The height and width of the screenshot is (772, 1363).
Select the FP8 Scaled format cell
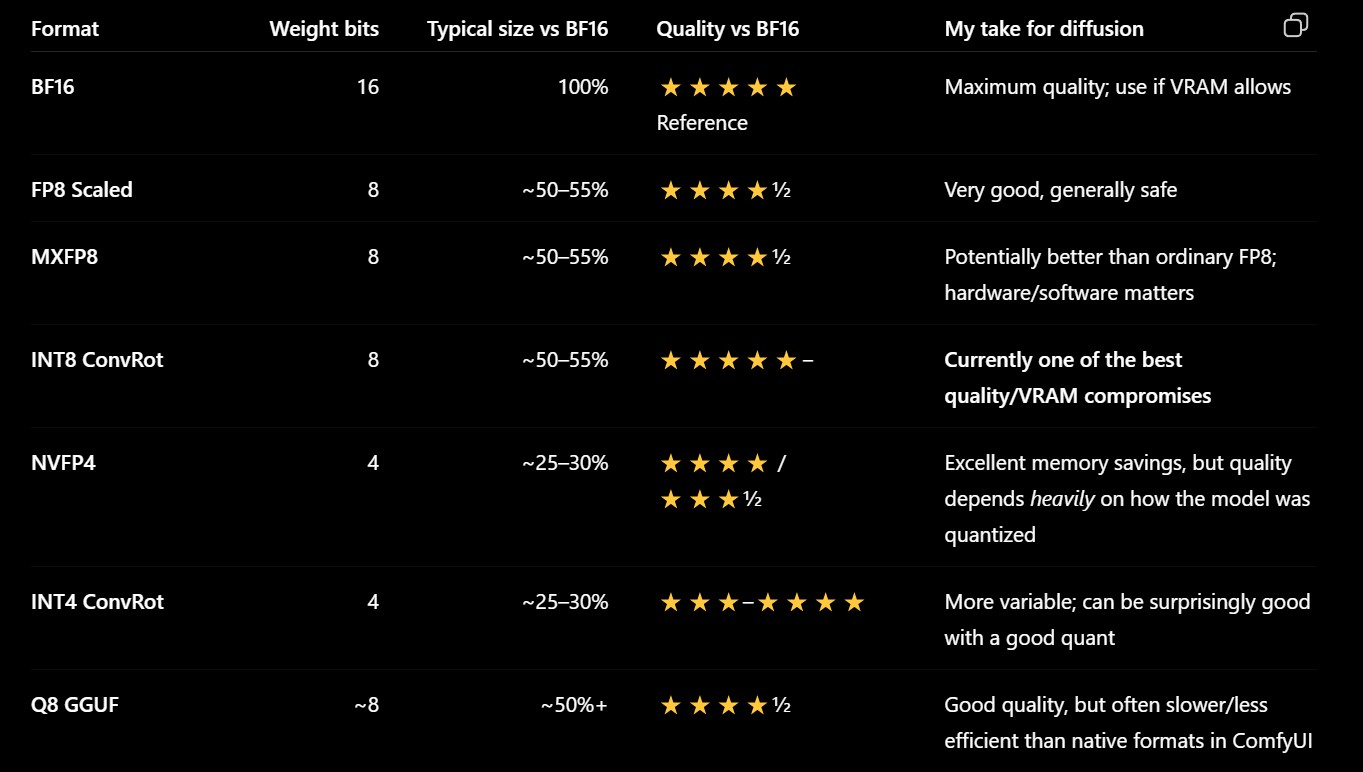[81, 190]
